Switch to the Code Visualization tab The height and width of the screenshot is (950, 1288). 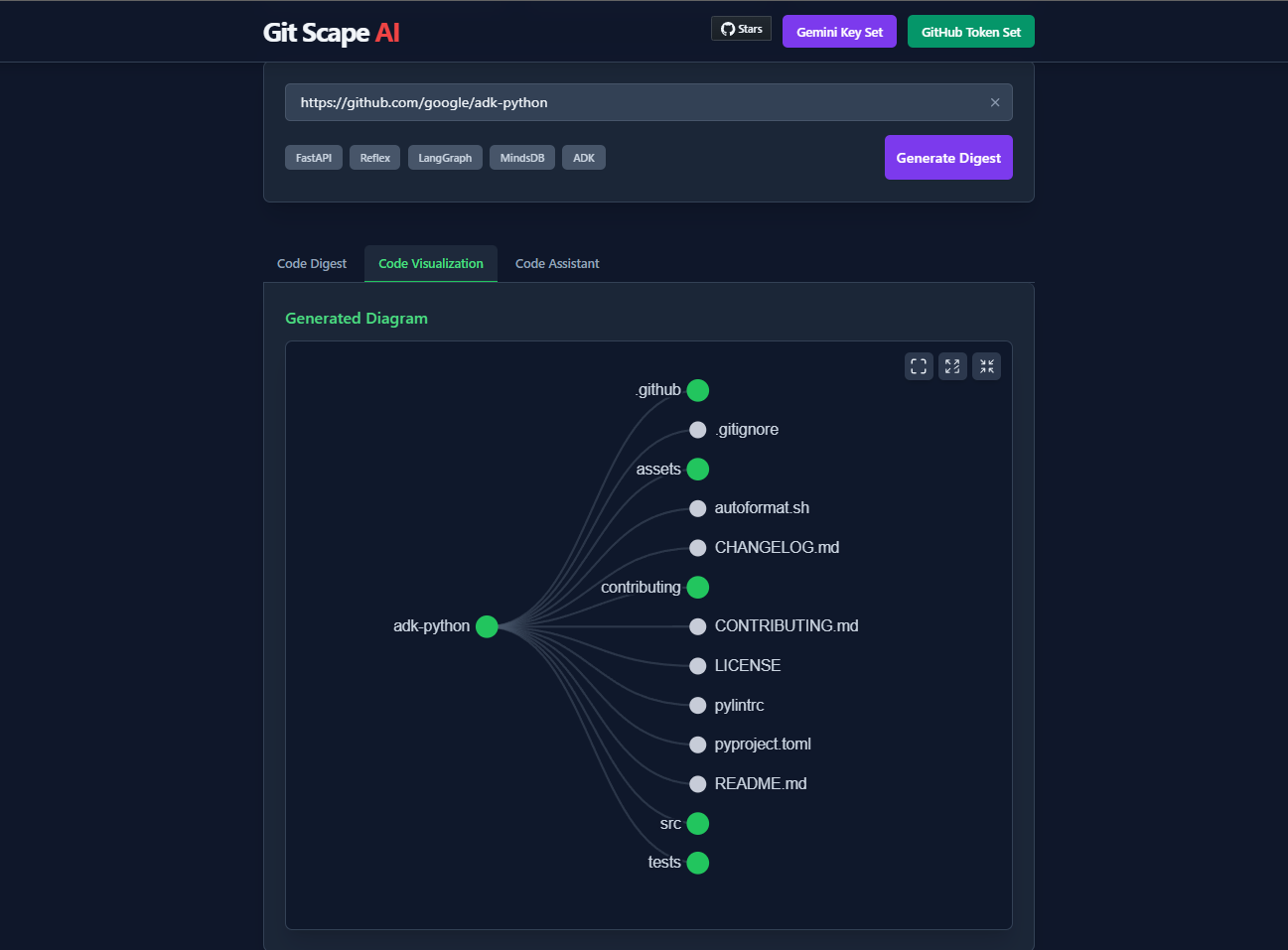[x=431, y=264]
